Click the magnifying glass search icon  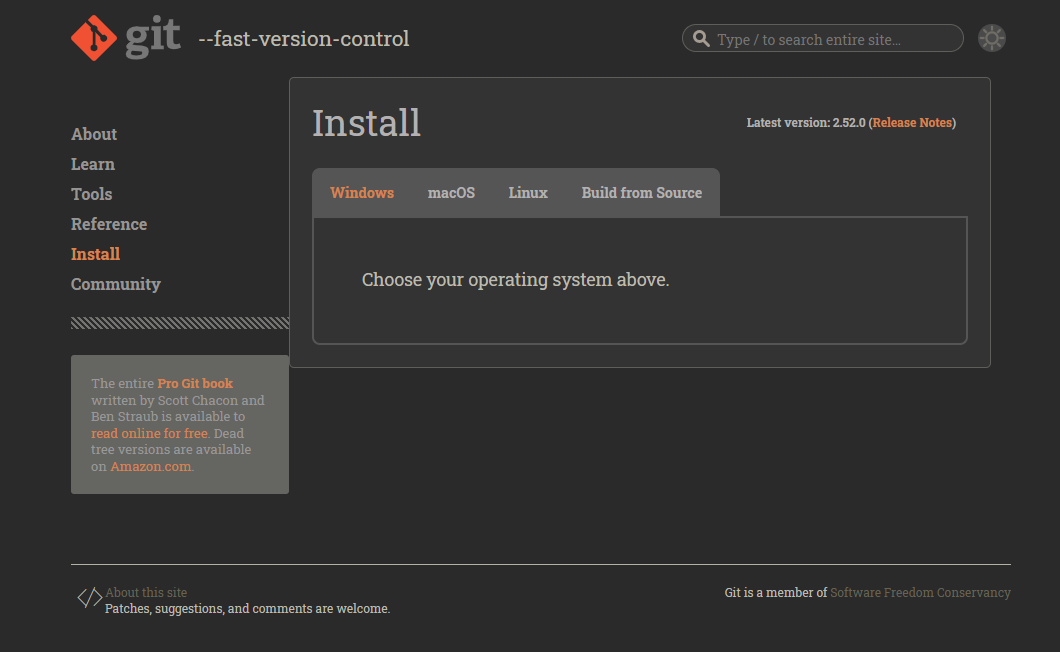click(702, 39)
